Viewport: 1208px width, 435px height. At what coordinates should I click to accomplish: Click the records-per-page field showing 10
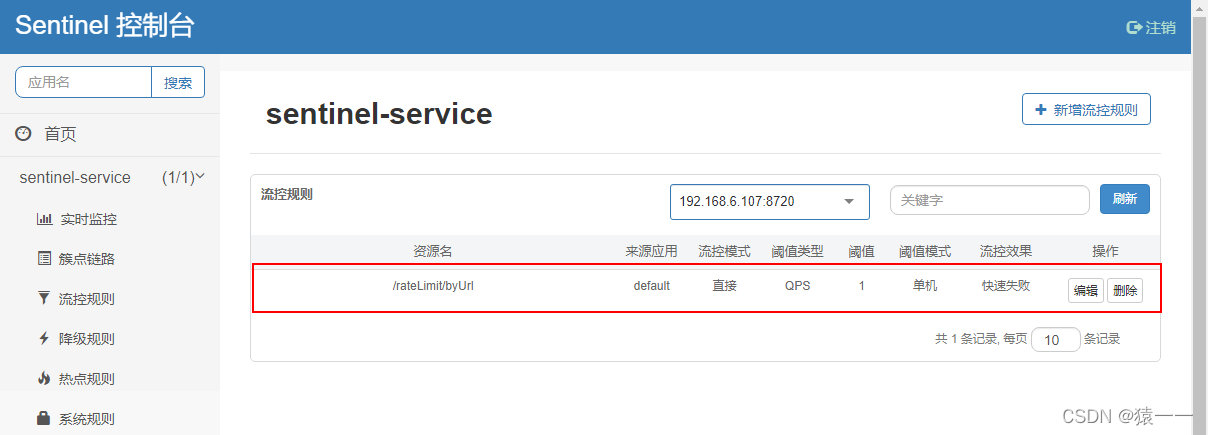click(1056, 340)
